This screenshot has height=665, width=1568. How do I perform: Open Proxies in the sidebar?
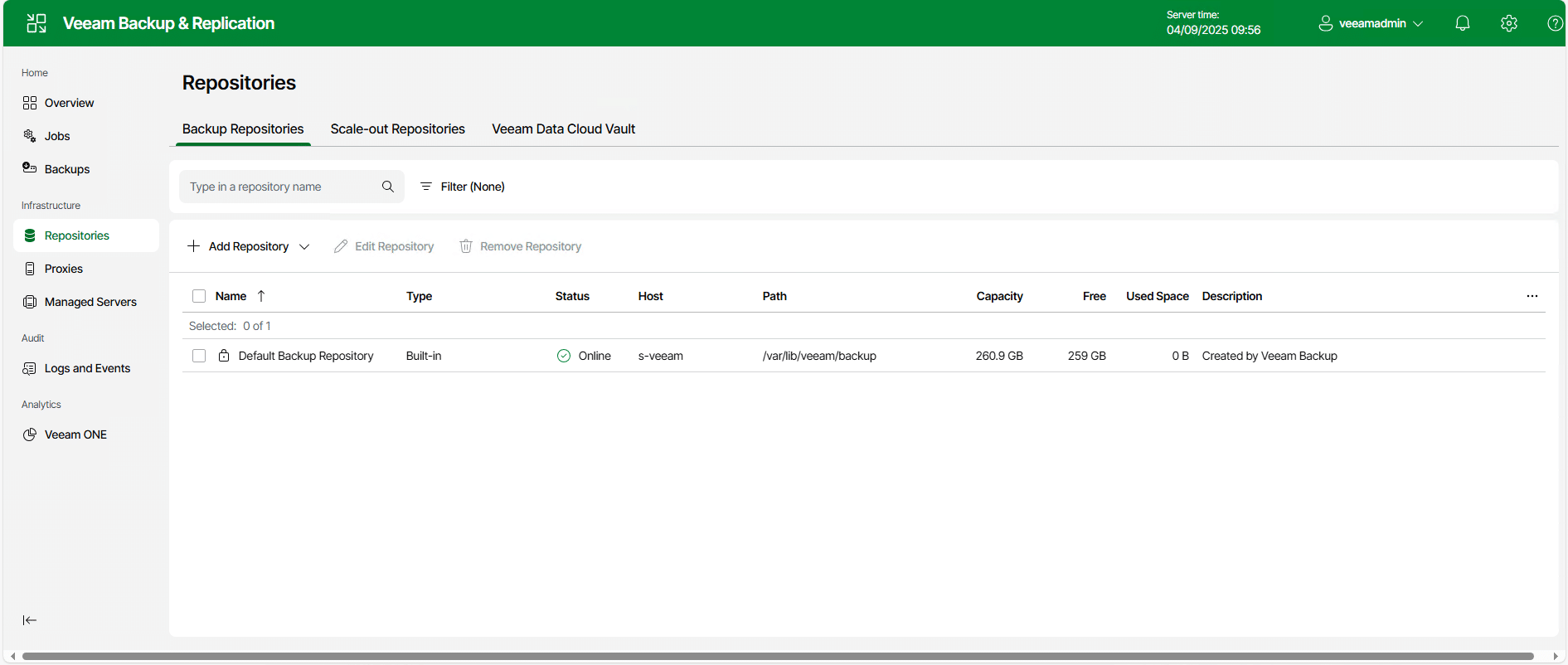coord(63,269)
